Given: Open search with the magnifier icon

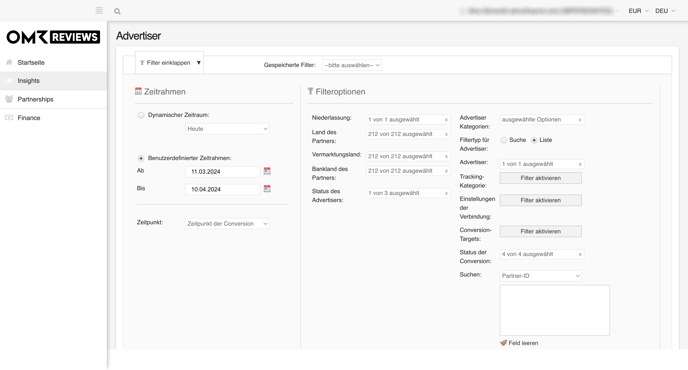Looking at the screenshot, I should 117,11.
